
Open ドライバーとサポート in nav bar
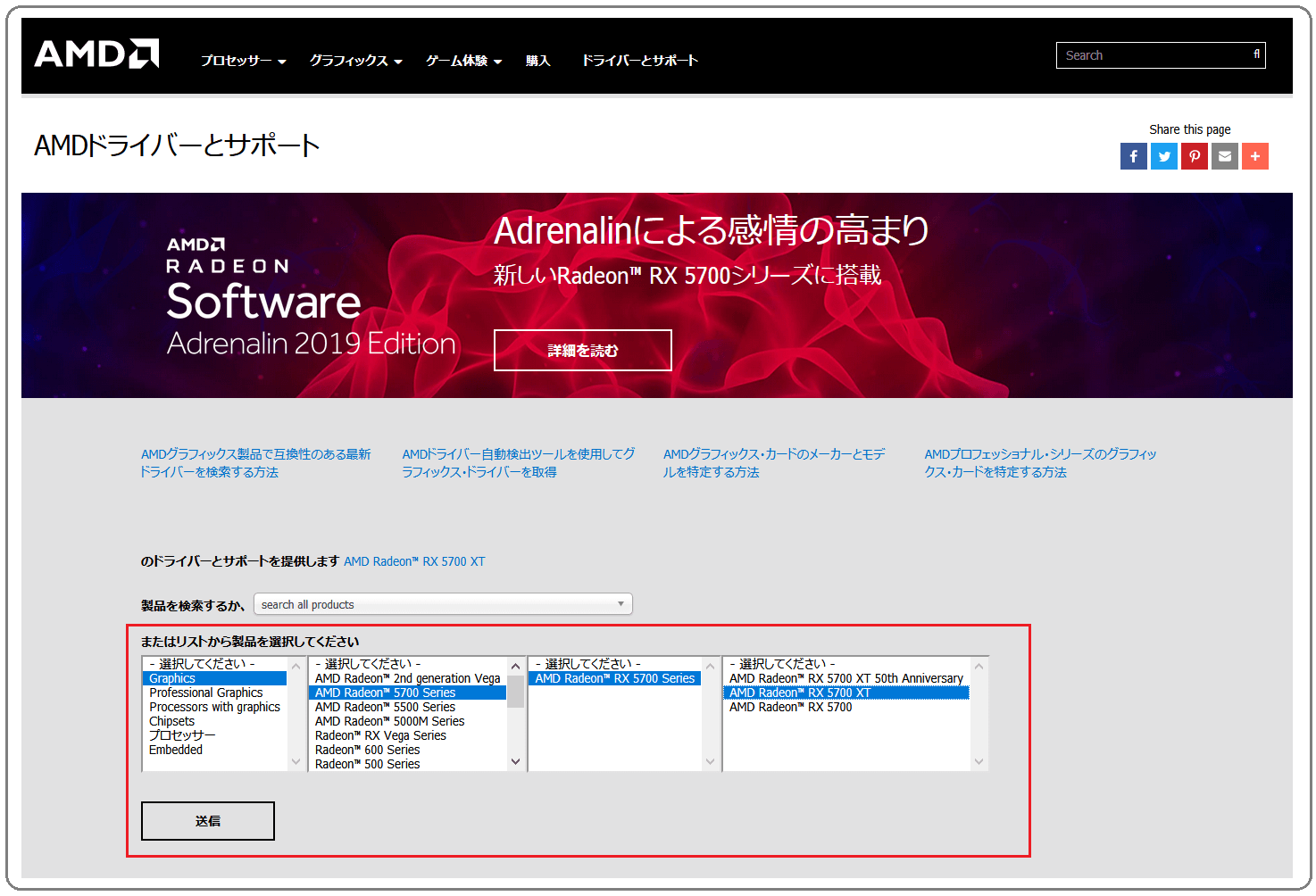639,61
